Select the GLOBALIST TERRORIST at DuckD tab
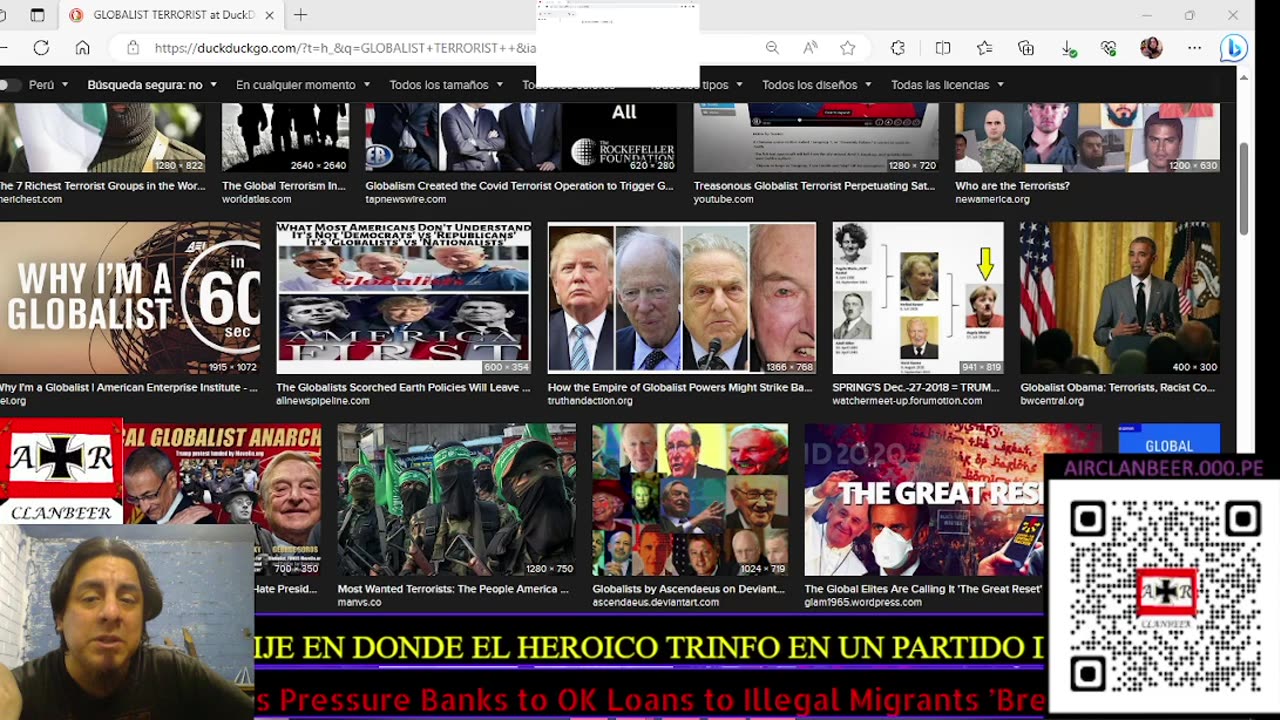Image resolution: width=1280 pixels, height=720 pixels. [172, 15]
